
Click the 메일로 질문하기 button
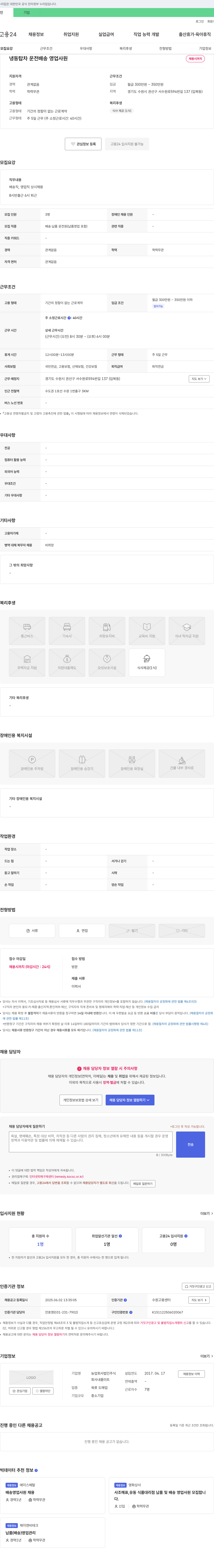[143, 1184]
